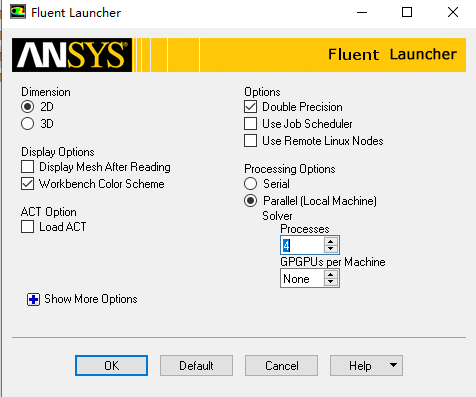Screen dimensions: 476x397
Task: Choose Serial processing option
Action: 250,184
